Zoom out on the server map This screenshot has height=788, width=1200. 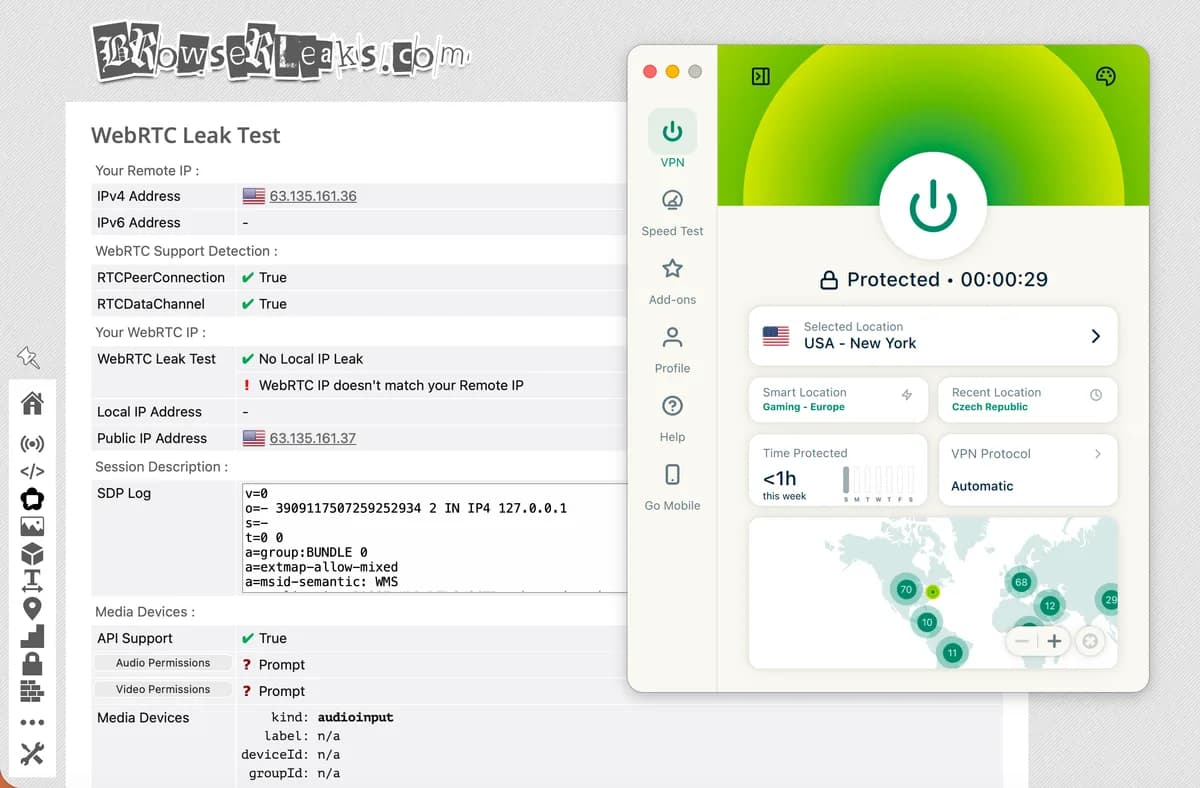click(1022, 641)
